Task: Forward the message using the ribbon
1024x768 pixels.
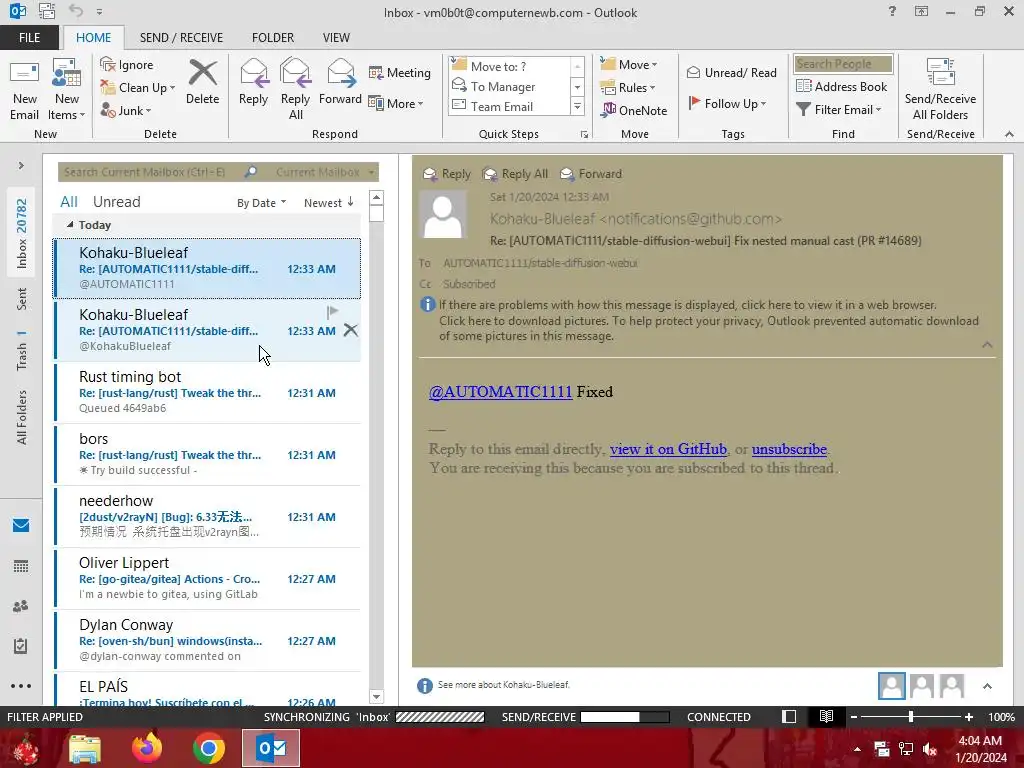Action: (x=340, y=83)
